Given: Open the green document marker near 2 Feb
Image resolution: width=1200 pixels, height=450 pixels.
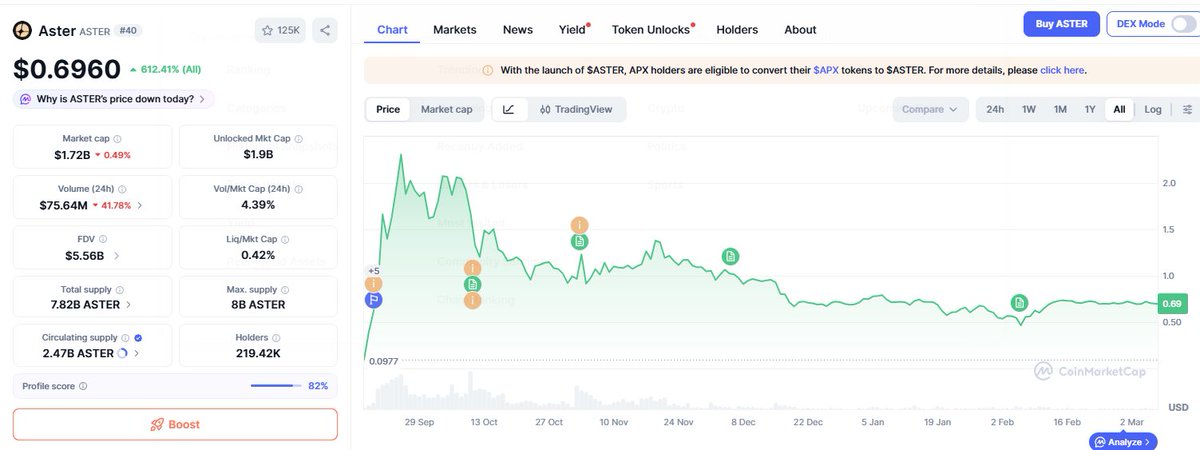Looking at the screenshot, I should pos(1019,302).
